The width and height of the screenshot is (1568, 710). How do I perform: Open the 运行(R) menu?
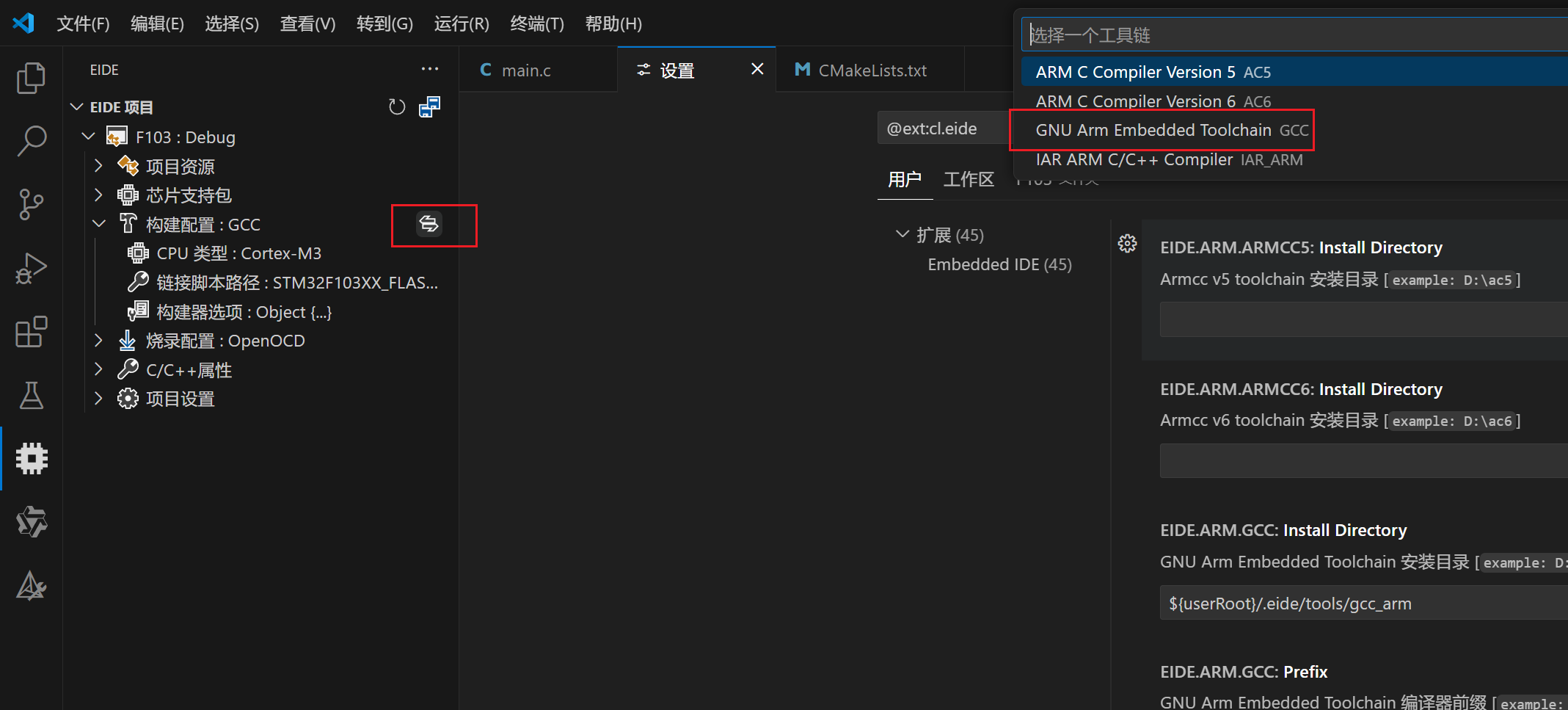[462, 23]
